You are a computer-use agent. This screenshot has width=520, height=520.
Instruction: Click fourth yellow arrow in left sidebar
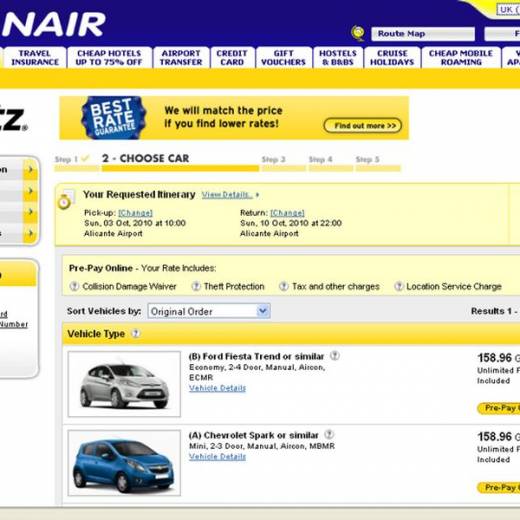(x=31, y=233)
